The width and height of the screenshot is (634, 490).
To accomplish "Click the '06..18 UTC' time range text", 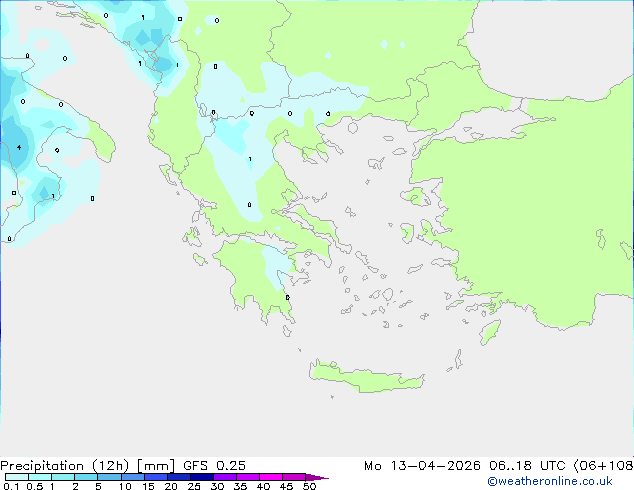I will point(527,466).
